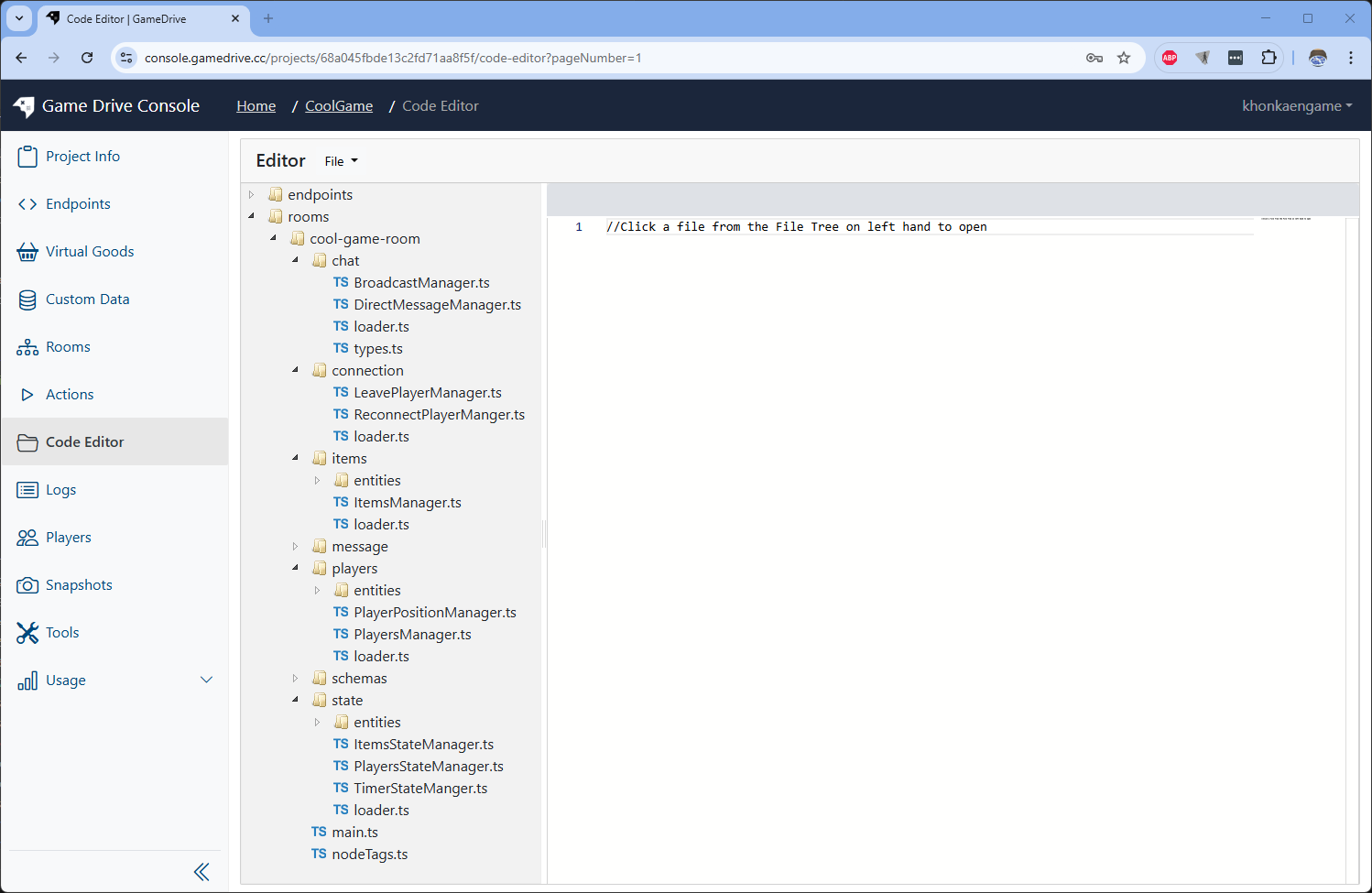Collapse the sidebar with double-chevron icon

[201, 872]
